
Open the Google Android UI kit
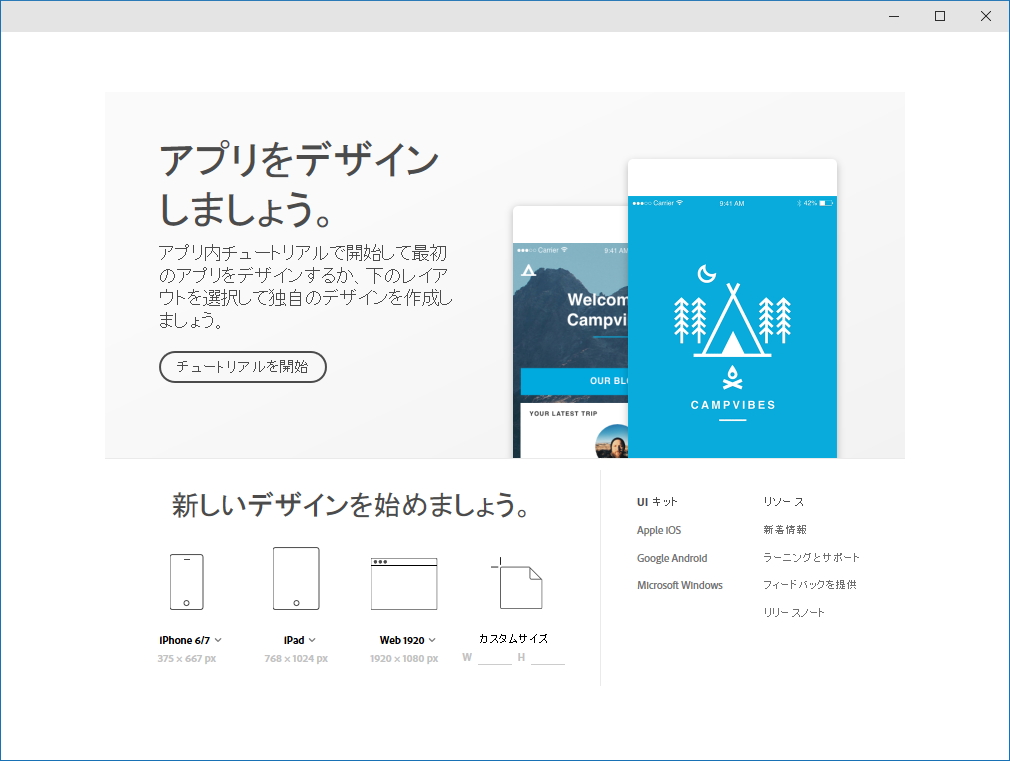point(672,558)
